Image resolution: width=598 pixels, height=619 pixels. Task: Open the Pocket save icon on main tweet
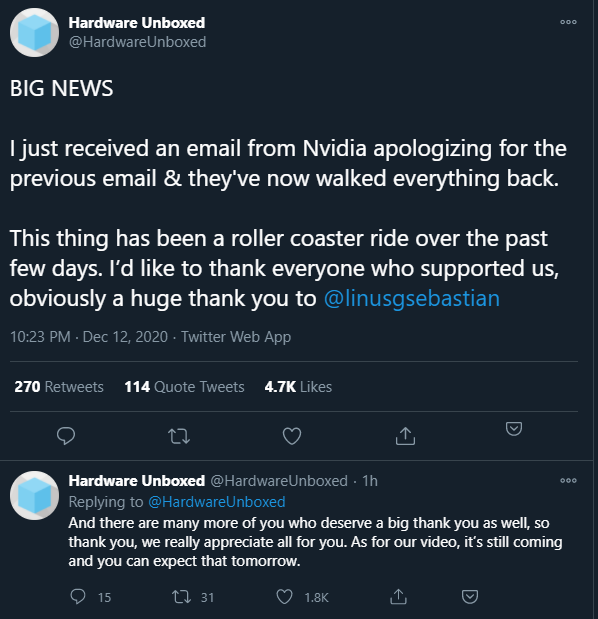click(514, 428)
